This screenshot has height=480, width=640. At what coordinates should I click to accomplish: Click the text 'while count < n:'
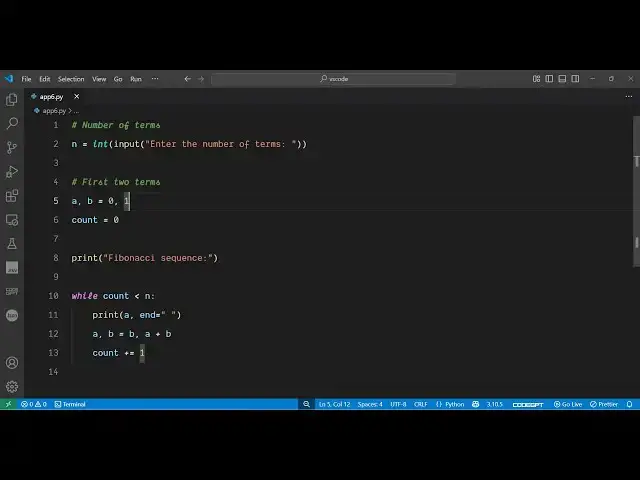(113, 296)
